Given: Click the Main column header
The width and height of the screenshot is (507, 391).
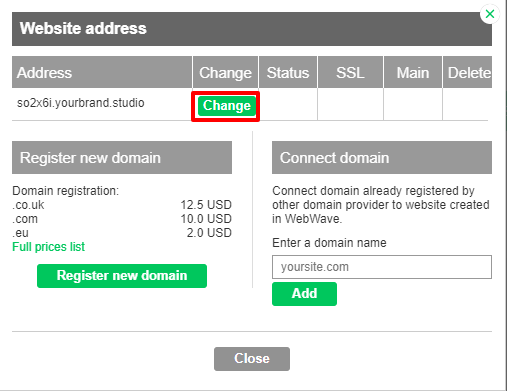Looking at the screenshot, I should 413,72.
